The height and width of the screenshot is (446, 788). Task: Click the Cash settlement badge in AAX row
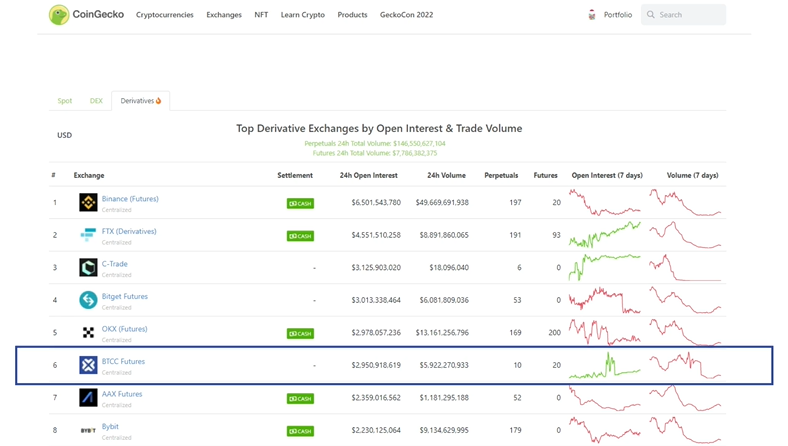[300, 398]
